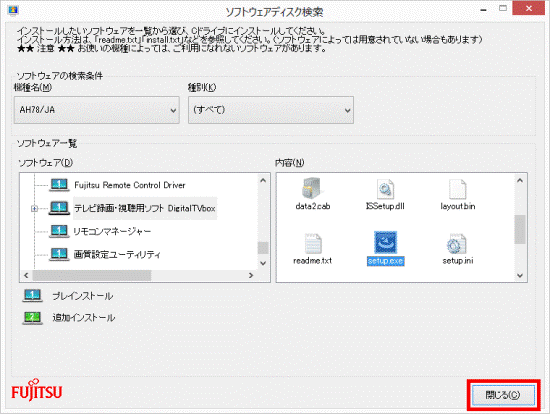Click the ISSetup.dll file name label
550x414 pixels.
coord(385,206)
